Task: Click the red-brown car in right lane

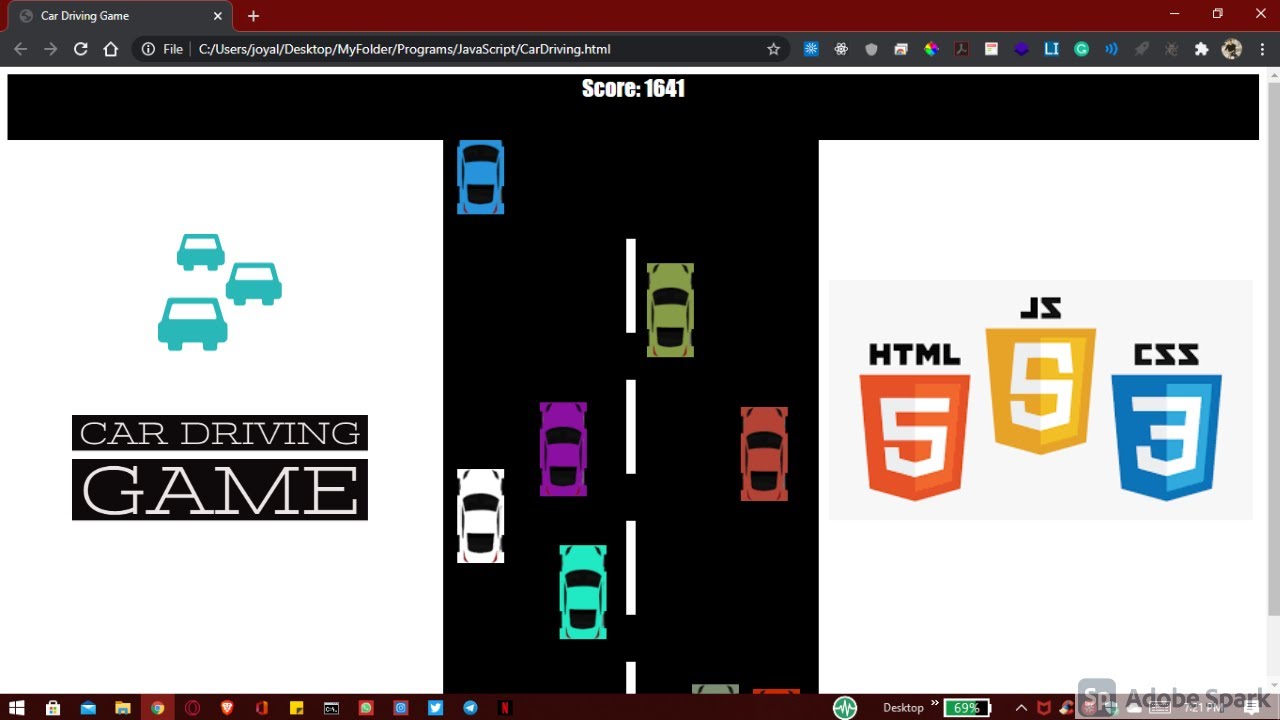Action: click(764, 454)
